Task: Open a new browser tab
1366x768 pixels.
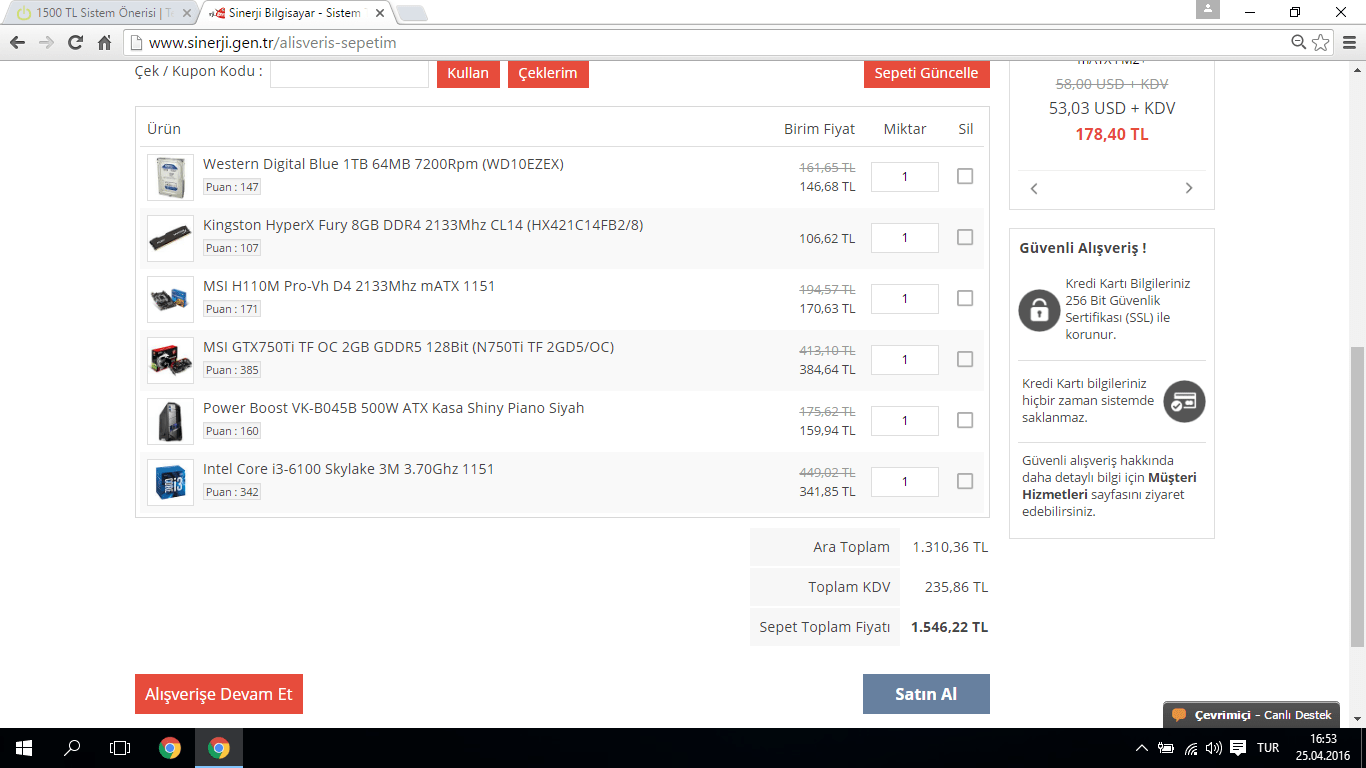Action: tap(411, 13)
